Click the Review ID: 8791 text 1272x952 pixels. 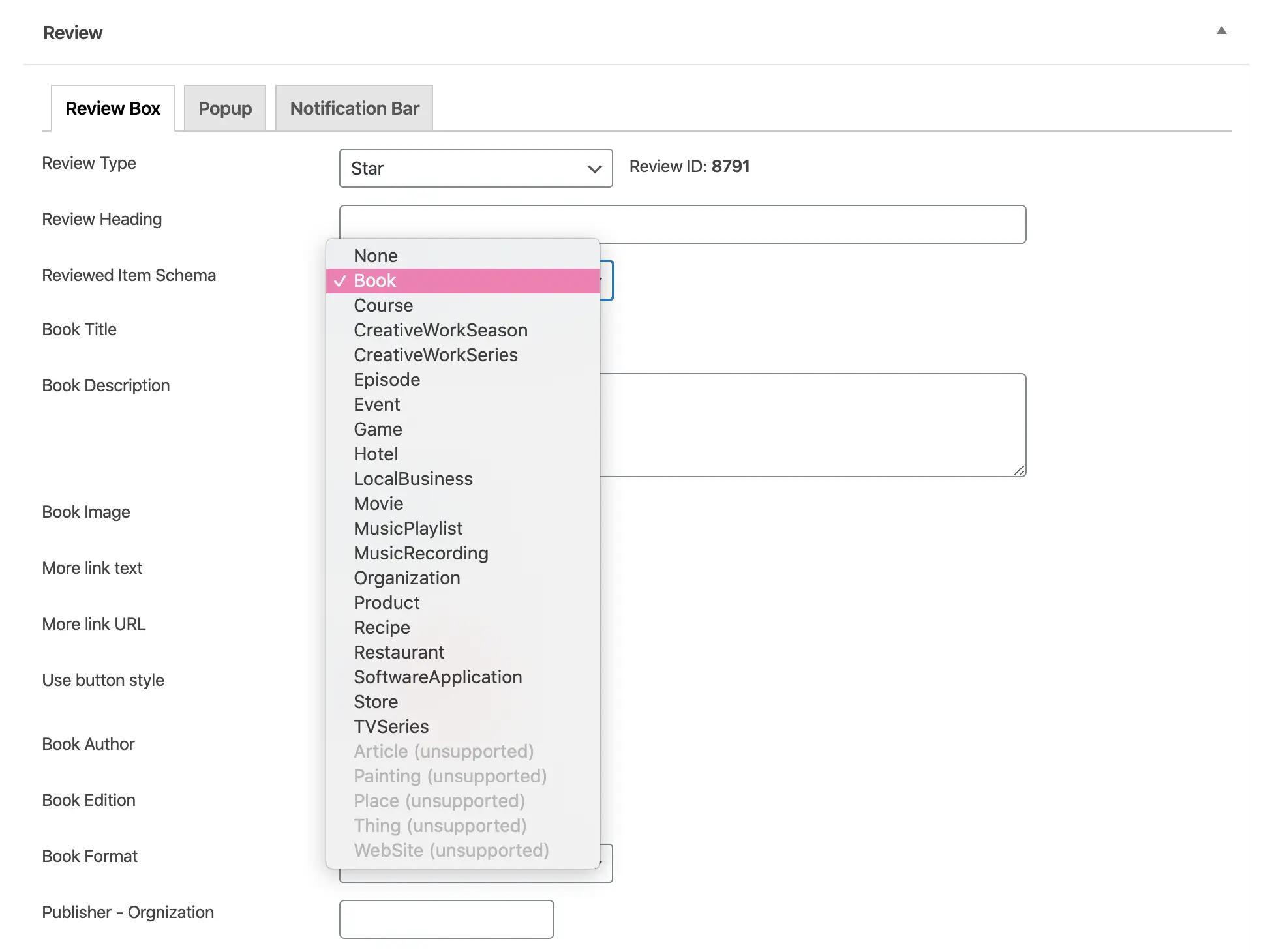pos(689,166)
